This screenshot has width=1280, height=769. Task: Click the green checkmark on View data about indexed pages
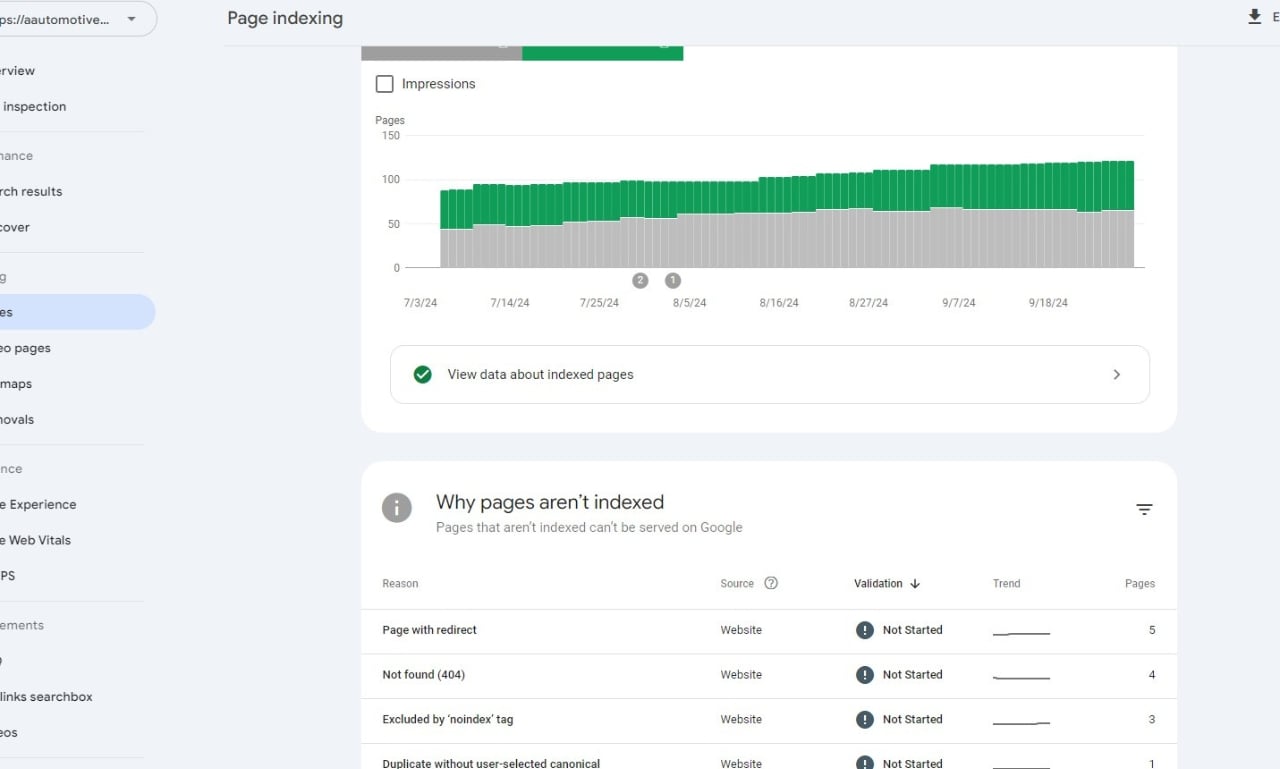tap(422, 374)
